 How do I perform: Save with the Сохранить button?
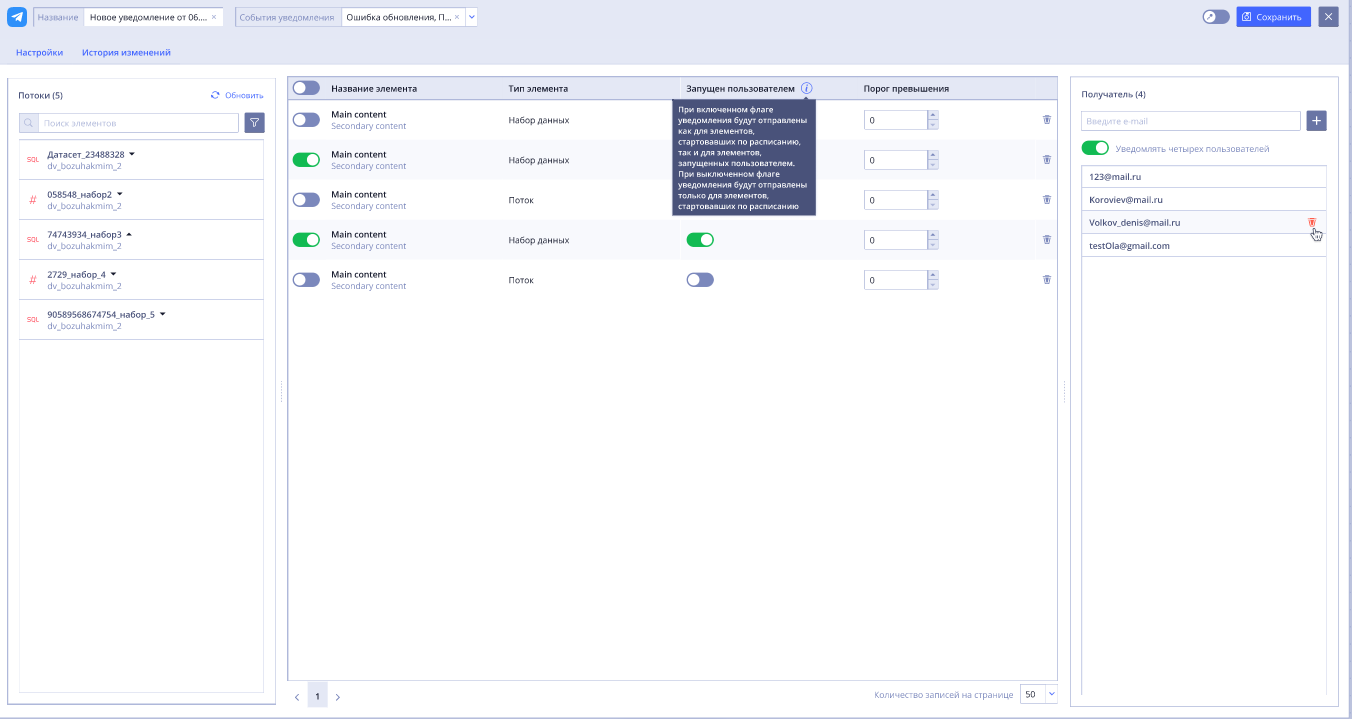[x=1273, y=17]
